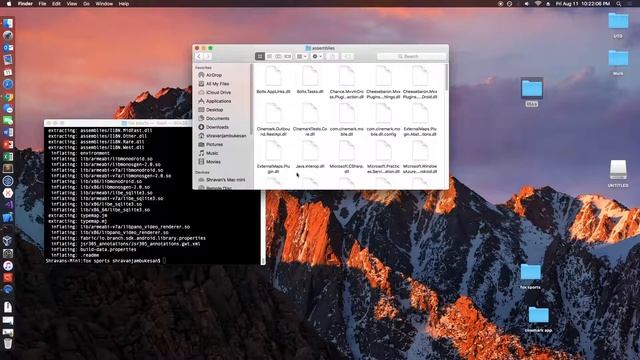Select the Cinemark.Outbound.RestApi.dll file
640x360 pixels.
pos(273,119)
